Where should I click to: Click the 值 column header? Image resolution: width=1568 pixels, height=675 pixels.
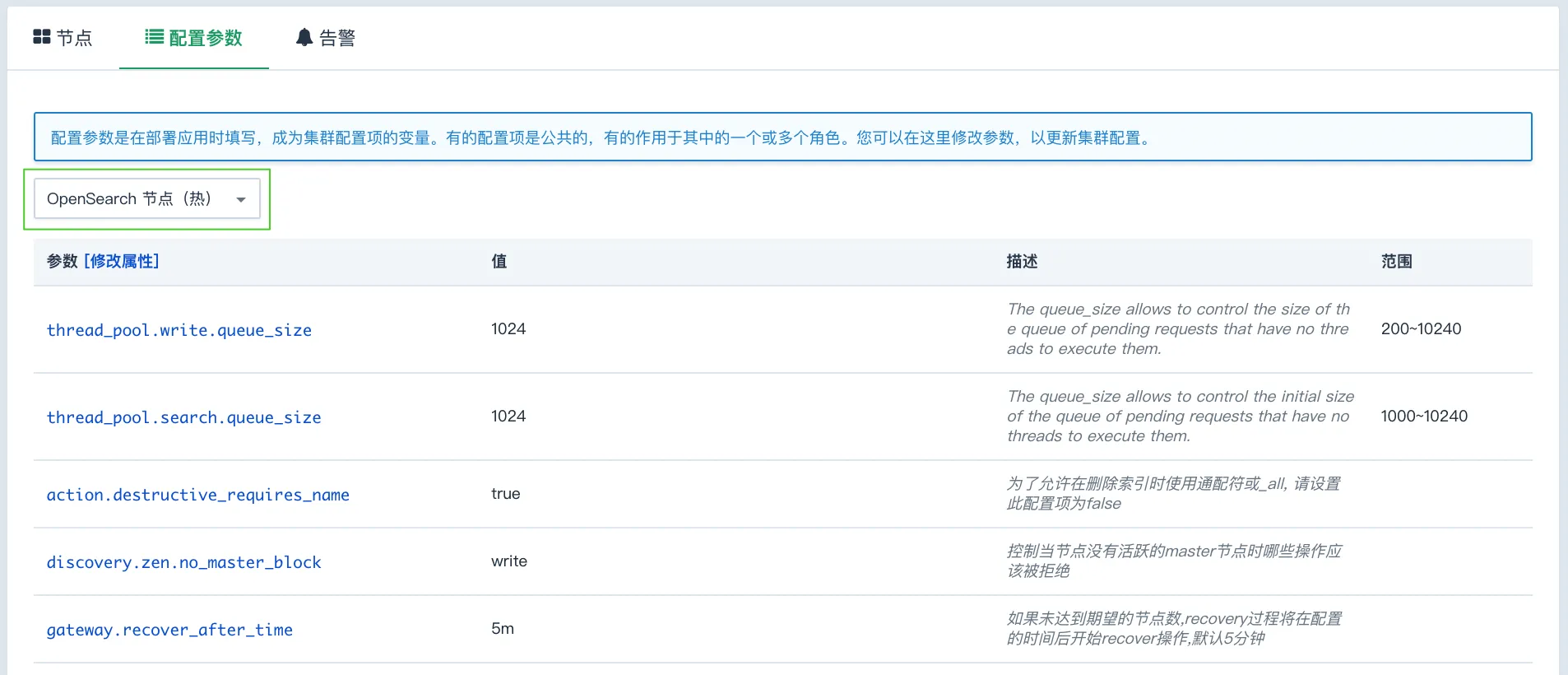click(x=499, y=261)
